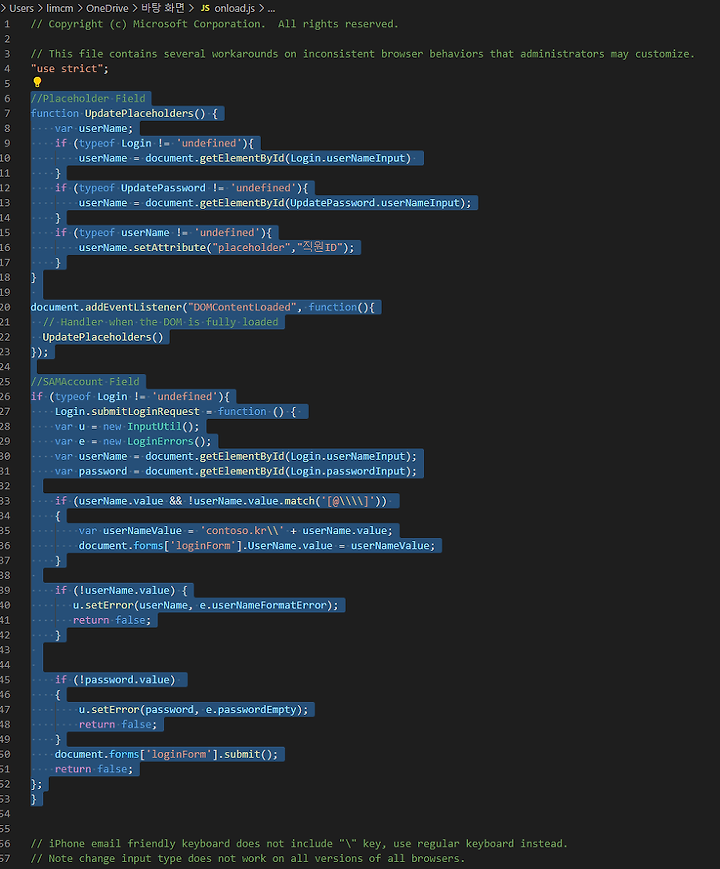Click line number 56 in gutter

coord(5,844)
